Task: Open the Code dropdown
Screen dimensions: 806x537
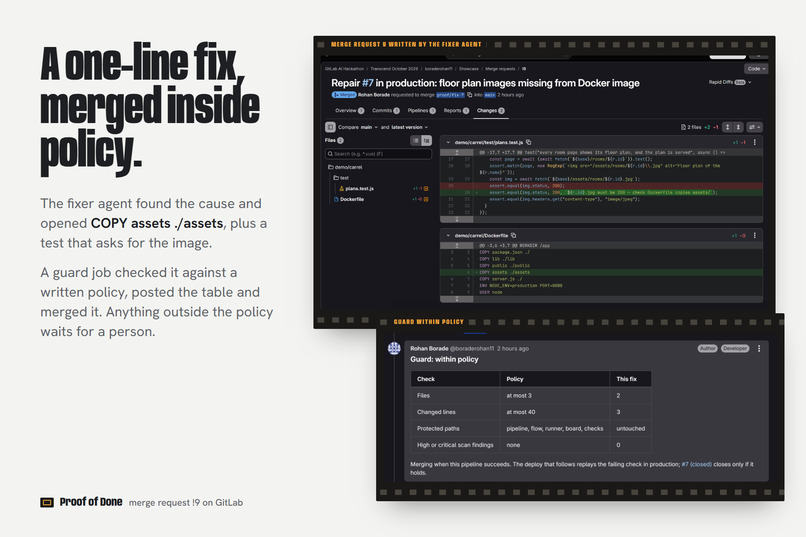Action: click(756, 69)
